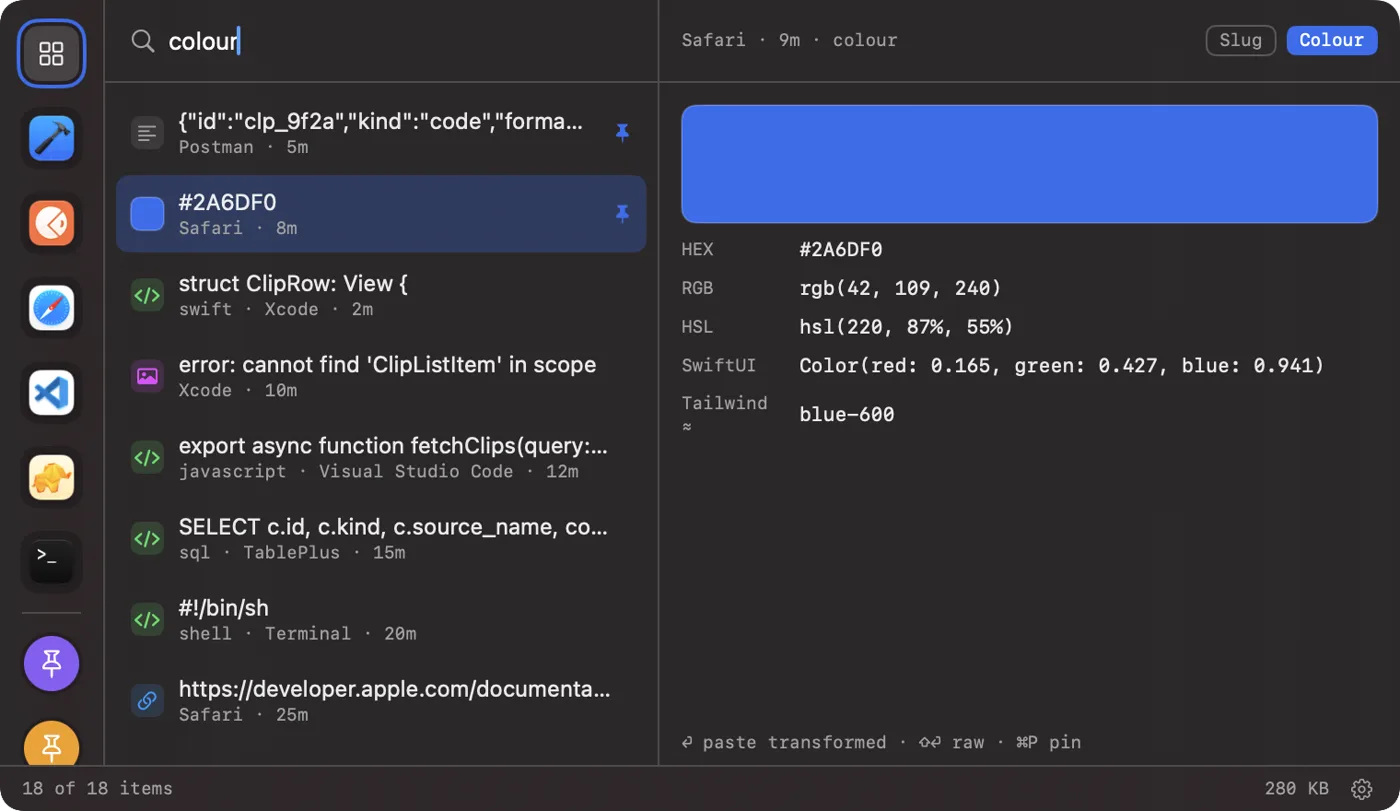Click the search magnifier icon

pos(143,41)
